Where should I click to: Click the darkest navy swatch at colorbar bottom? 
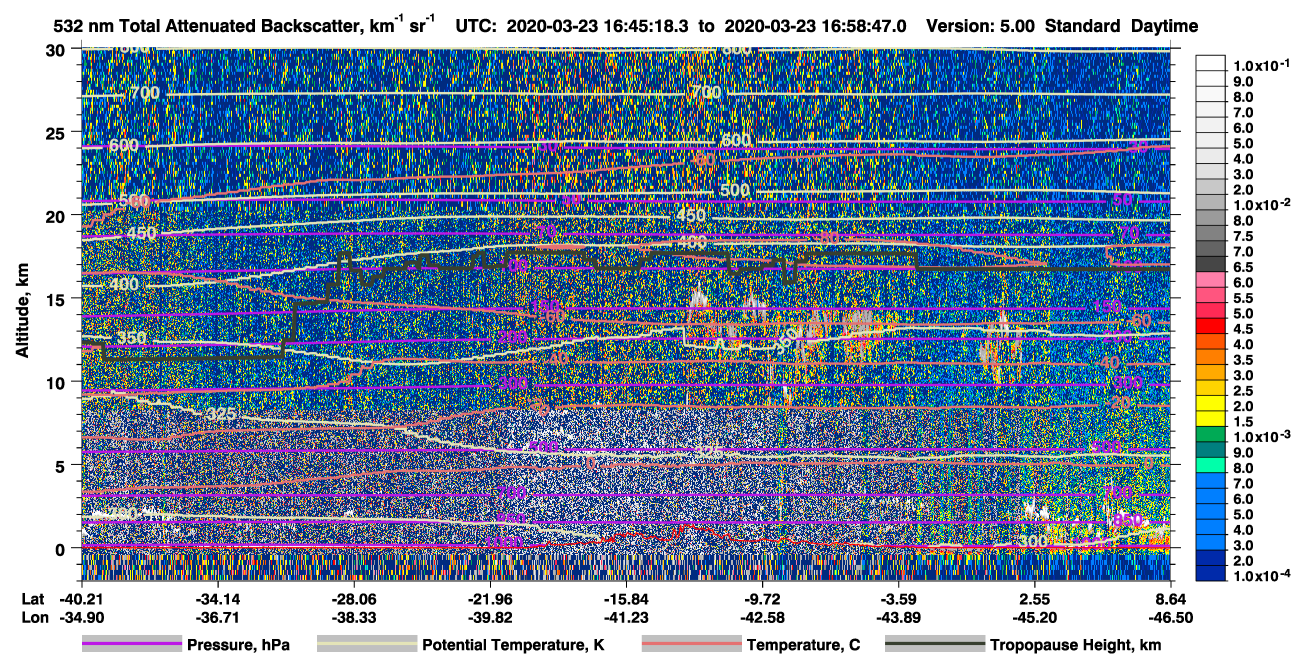click(1211, 572)
